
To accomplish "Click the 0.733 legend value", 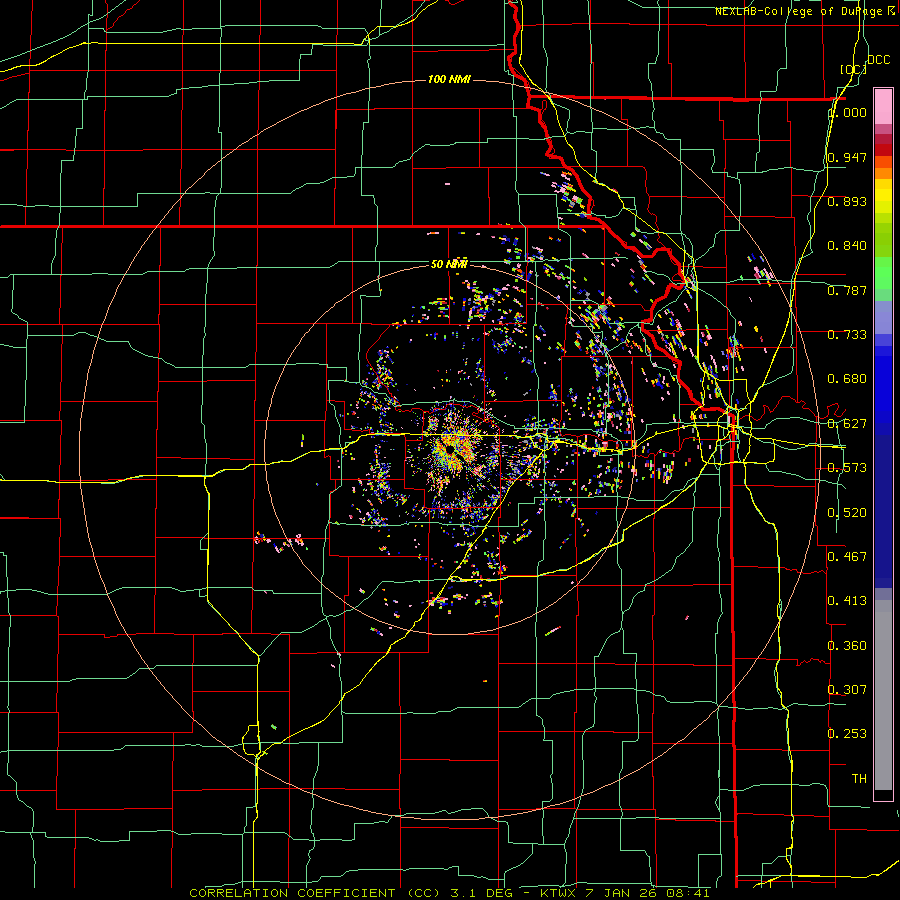I will (x=847, y=335).
